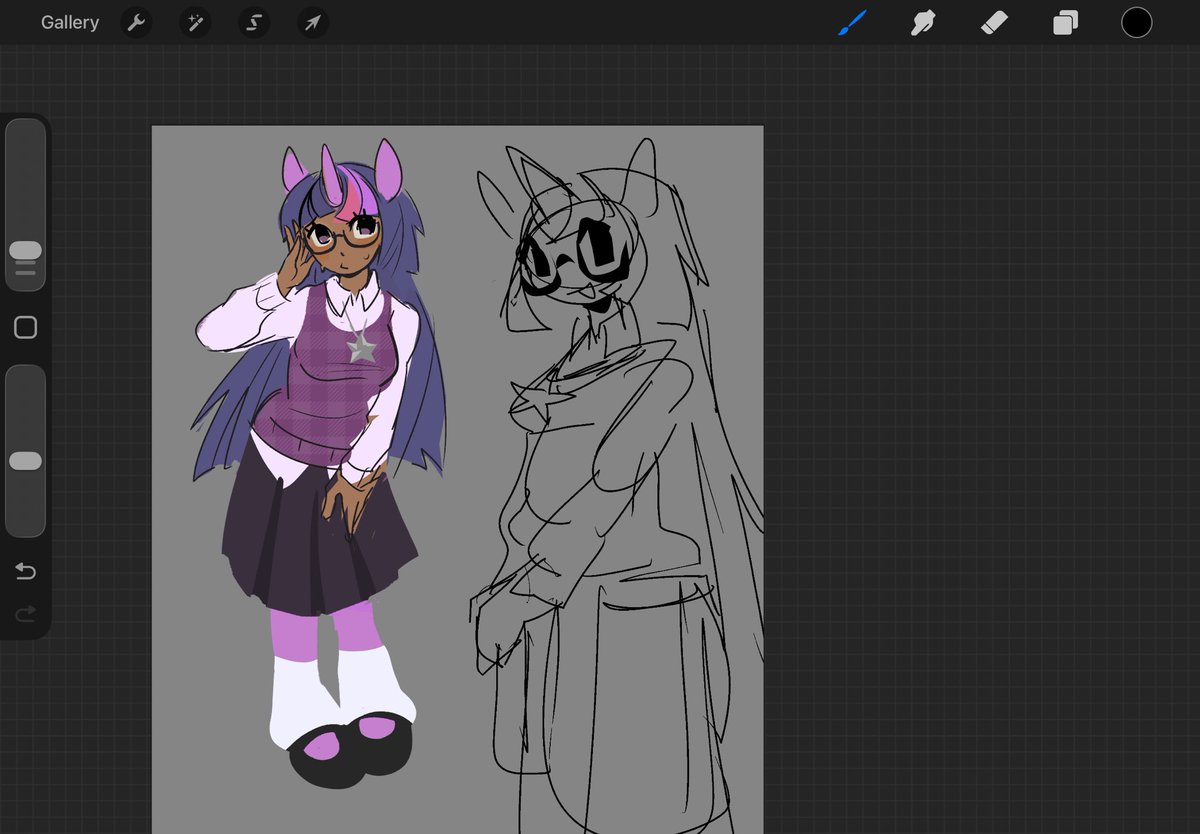The width and height of the screenshot is (1200, 834).
Task: Open the Actions wrench menu
Action: click(136, 23)
